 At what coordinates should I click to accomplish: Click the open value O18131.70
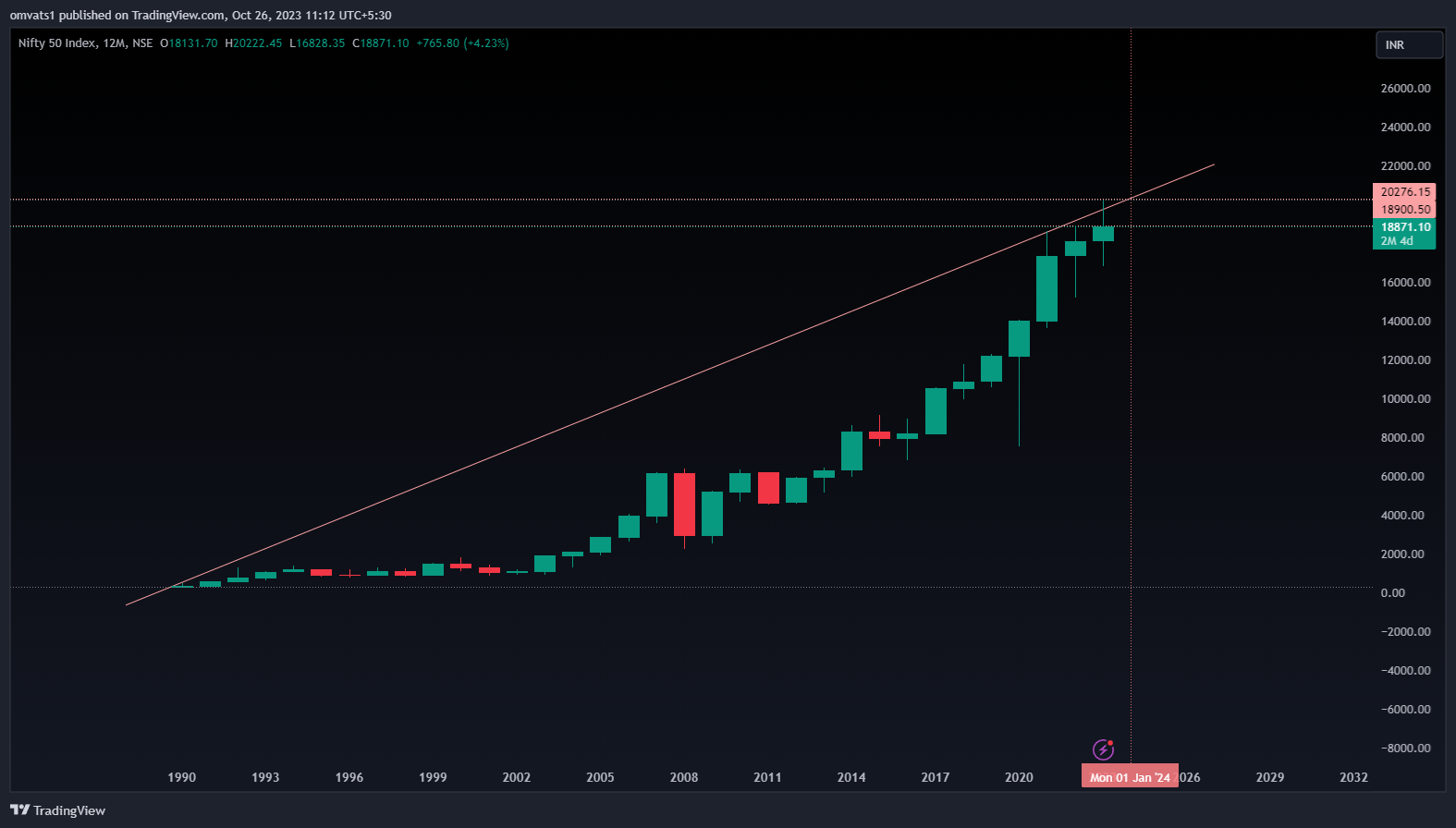(x=189, y=43)
